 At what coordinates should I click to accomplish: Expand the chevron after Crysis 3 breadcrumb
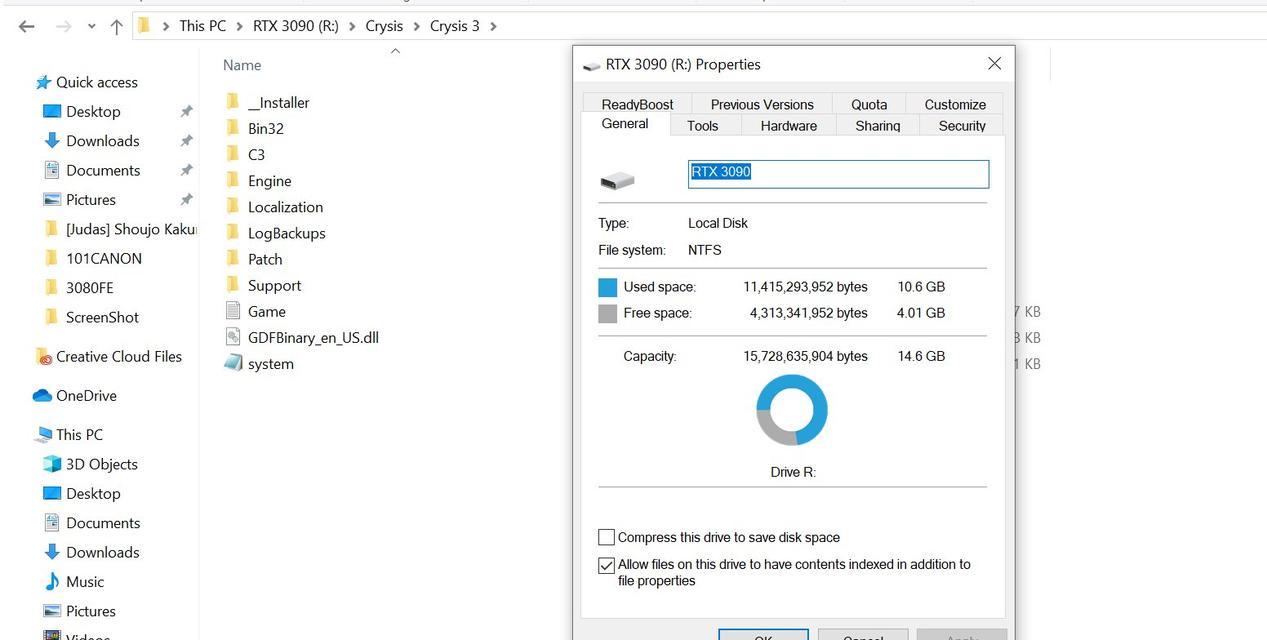tap(493, 26)
